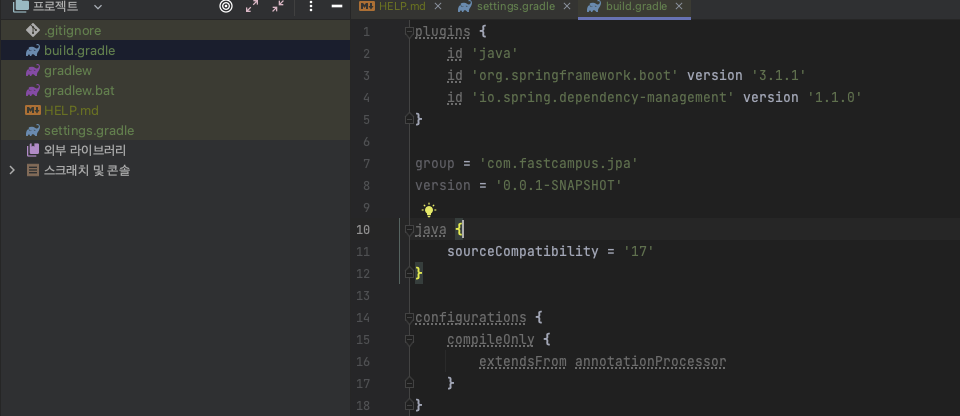
Task: Close the settings.gradle tab
Action: 566,7
